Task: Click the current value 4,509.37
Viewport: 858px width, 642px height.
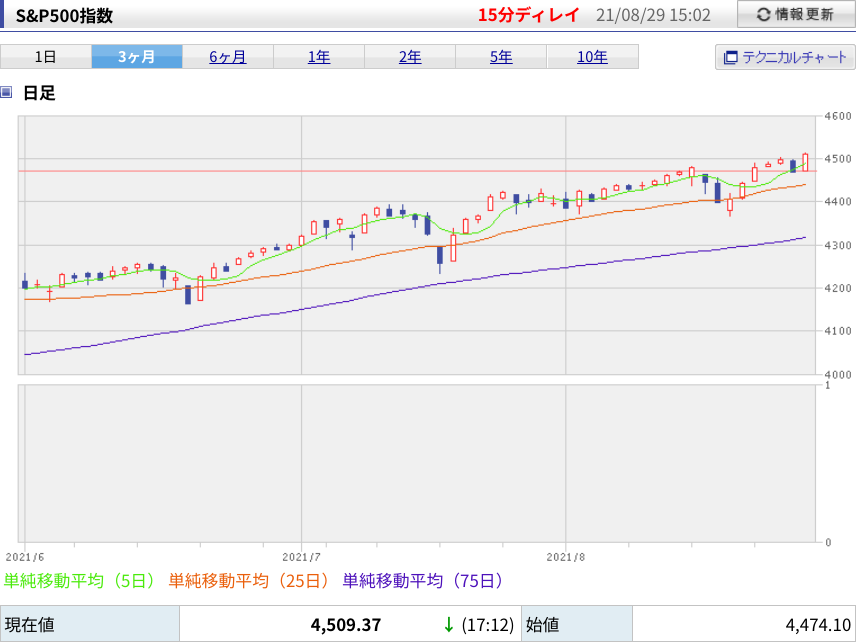Action: 346,624
